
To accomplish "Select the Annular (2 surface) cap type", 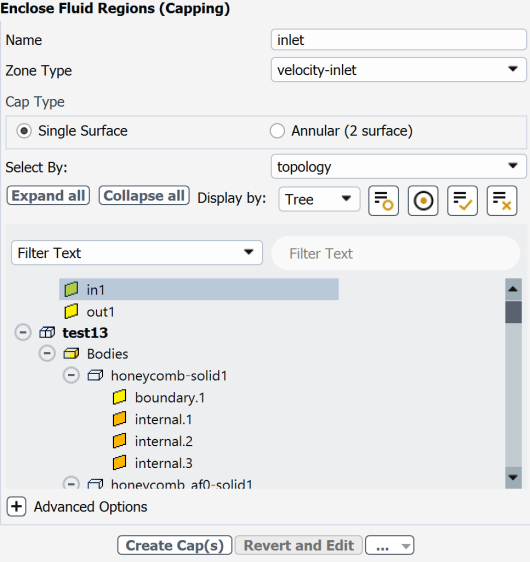I will pyautogui.click(x=277, y=131).
